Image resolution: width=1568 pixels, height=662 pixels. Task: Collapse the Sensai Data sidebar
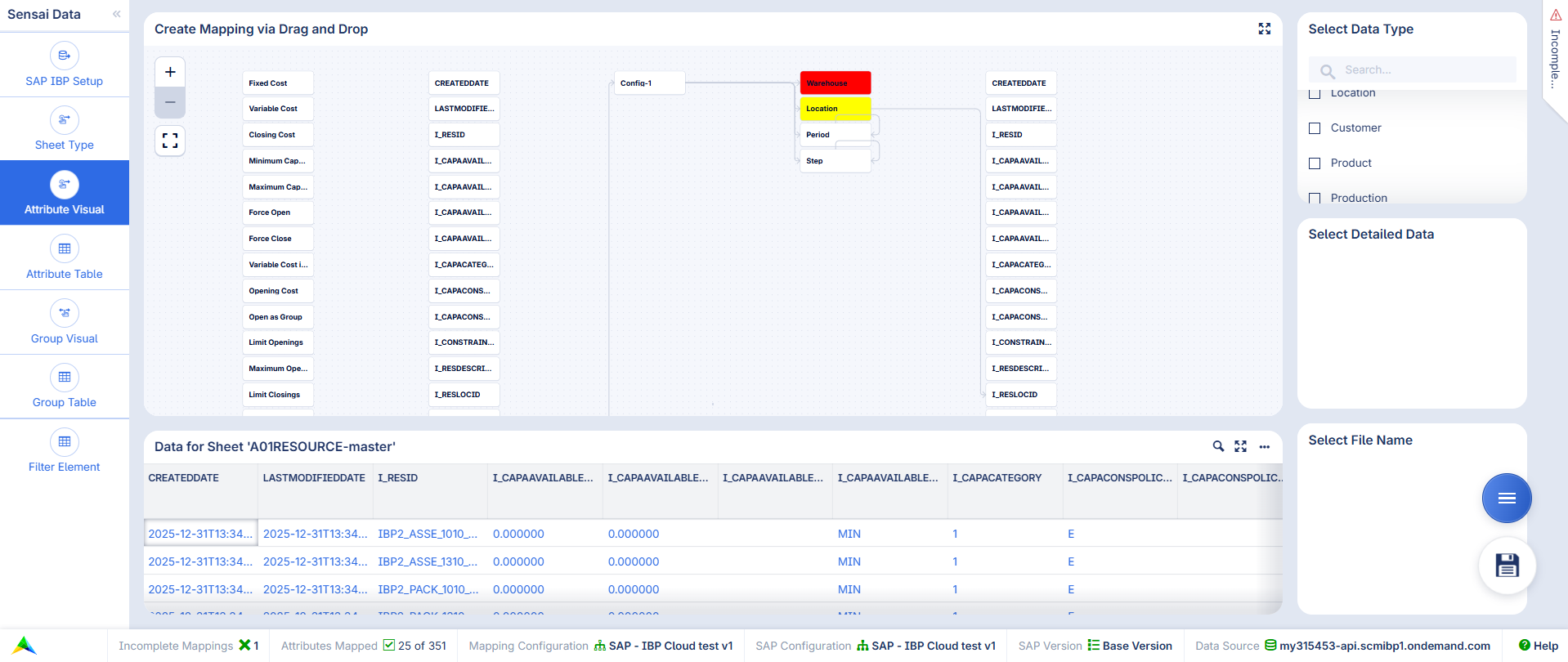(116, 14)
